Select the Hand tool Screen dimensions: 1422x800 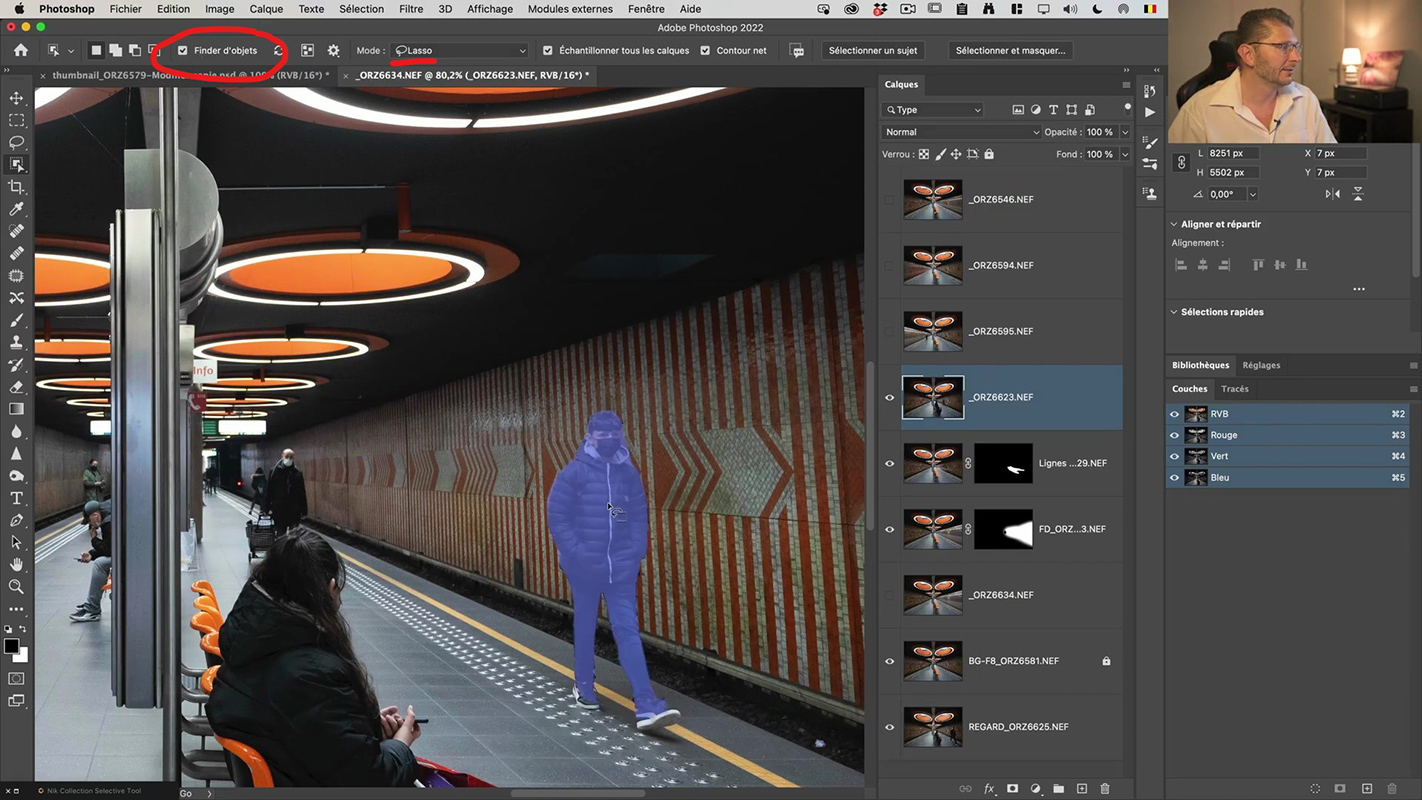[x=16, y=565]
